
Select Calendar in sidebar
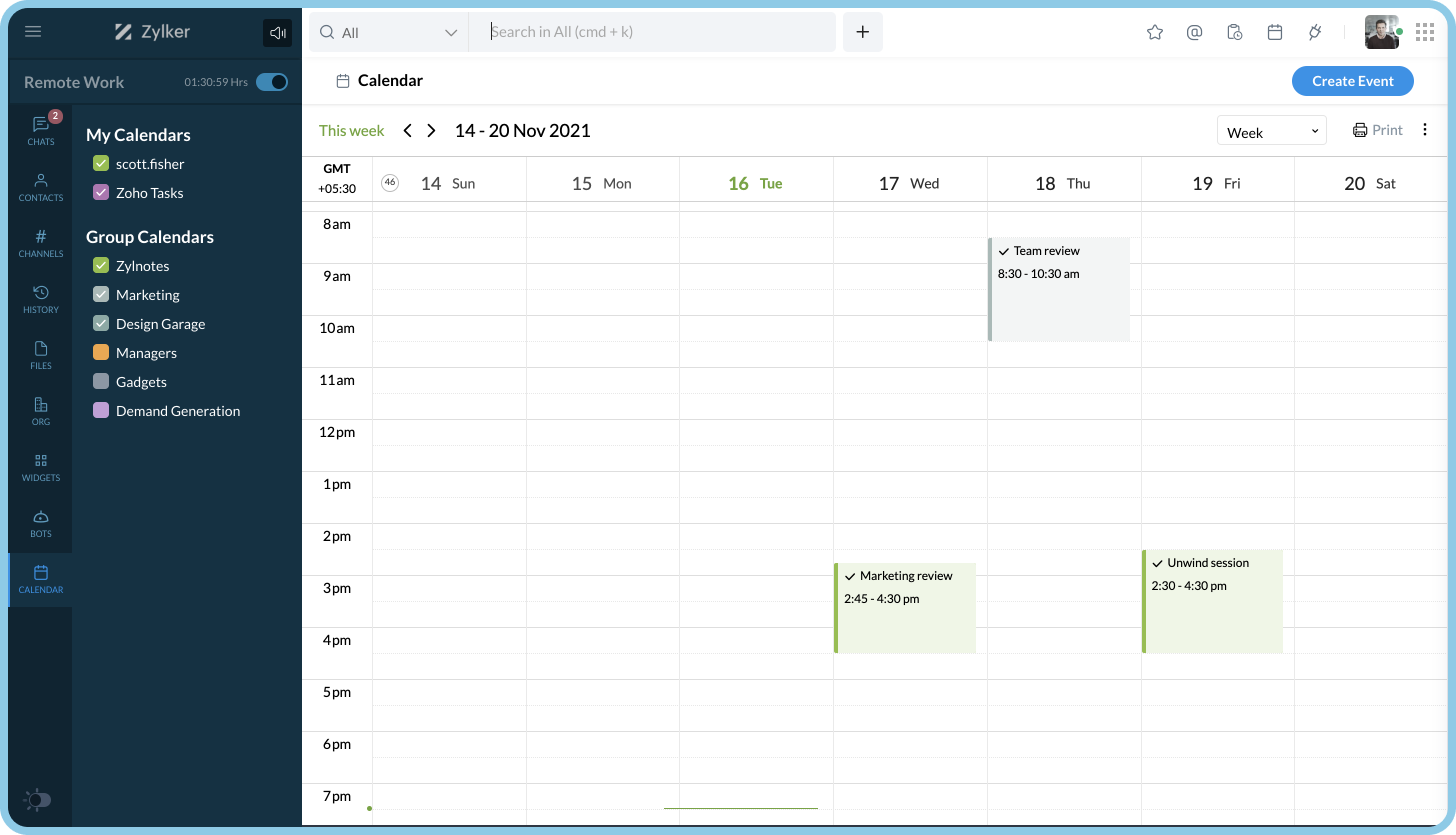41,579
